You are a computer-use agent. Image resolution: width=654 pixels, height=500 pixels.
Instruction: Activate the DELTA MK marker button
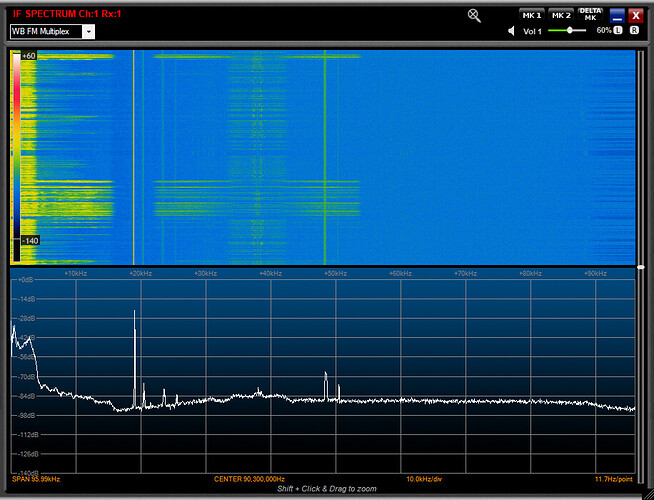click(x=590, y=14)
